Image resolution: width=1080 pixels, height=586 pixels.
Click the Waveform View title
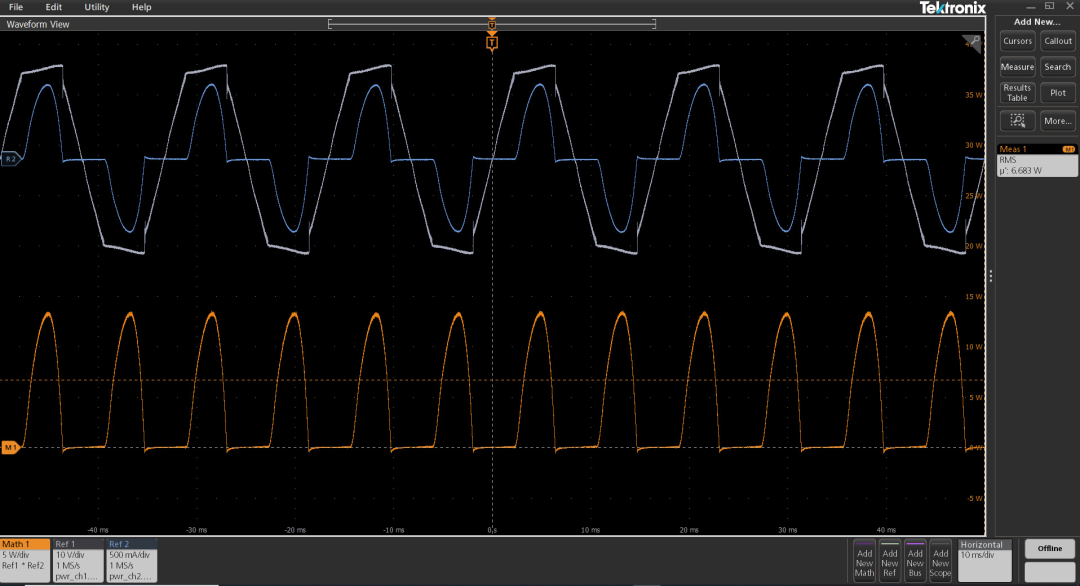coord(38,24)
